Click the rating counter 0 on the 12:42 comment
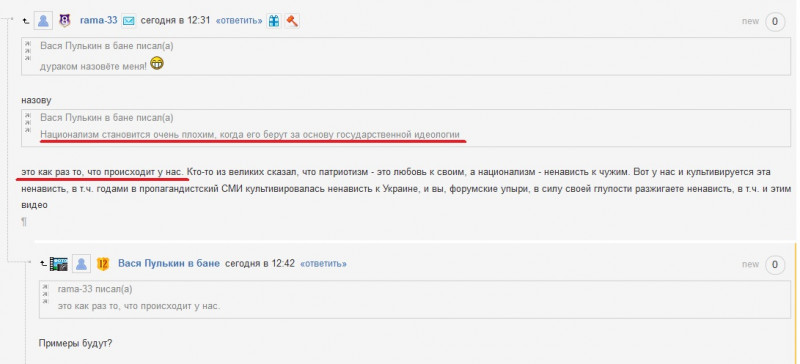 click(x=775, y=264)
